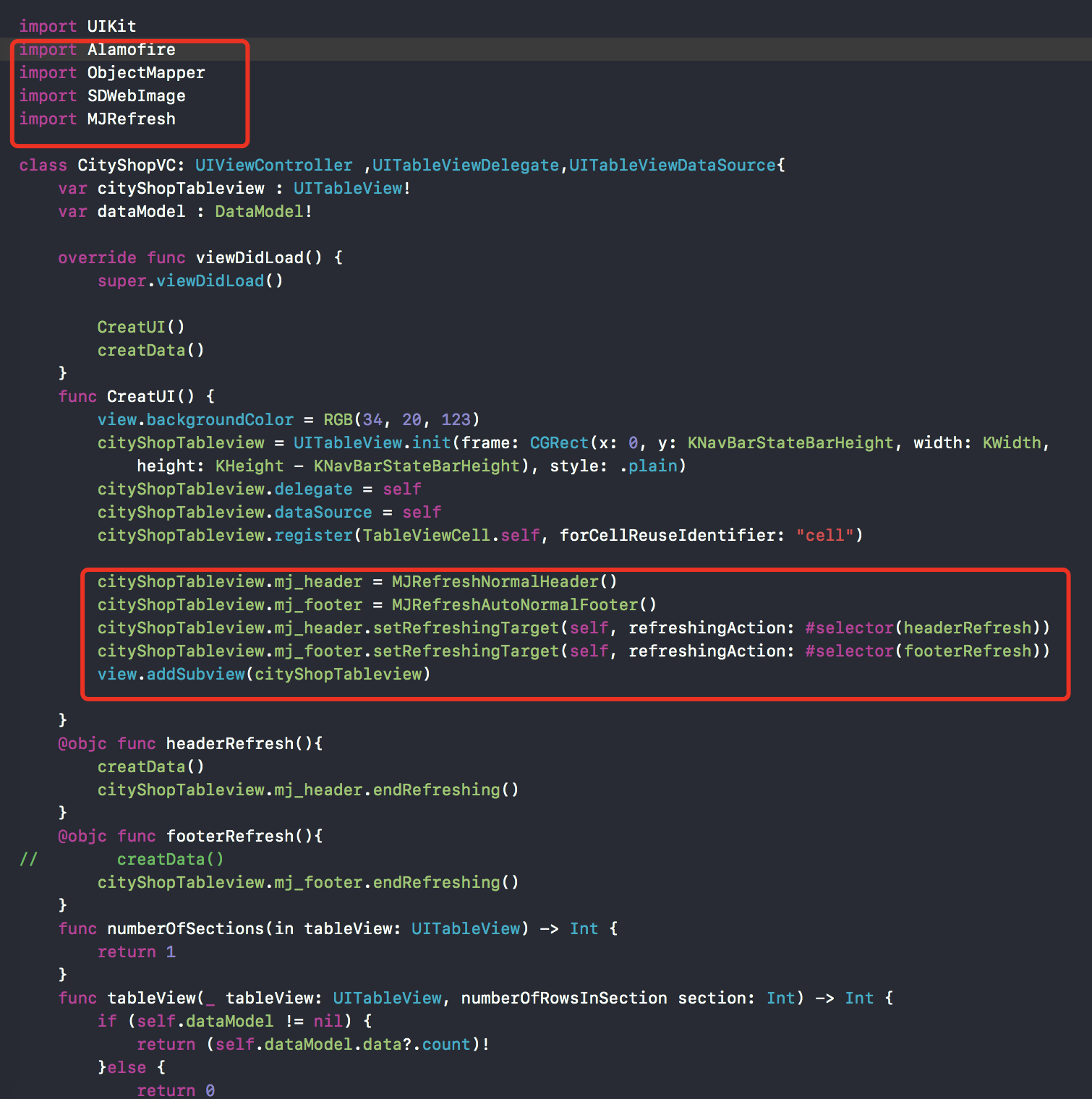Viewport: 1092px width, 1099px height.
Task: Click 'TableViewCell.self' argument
Action: (451, 536)
